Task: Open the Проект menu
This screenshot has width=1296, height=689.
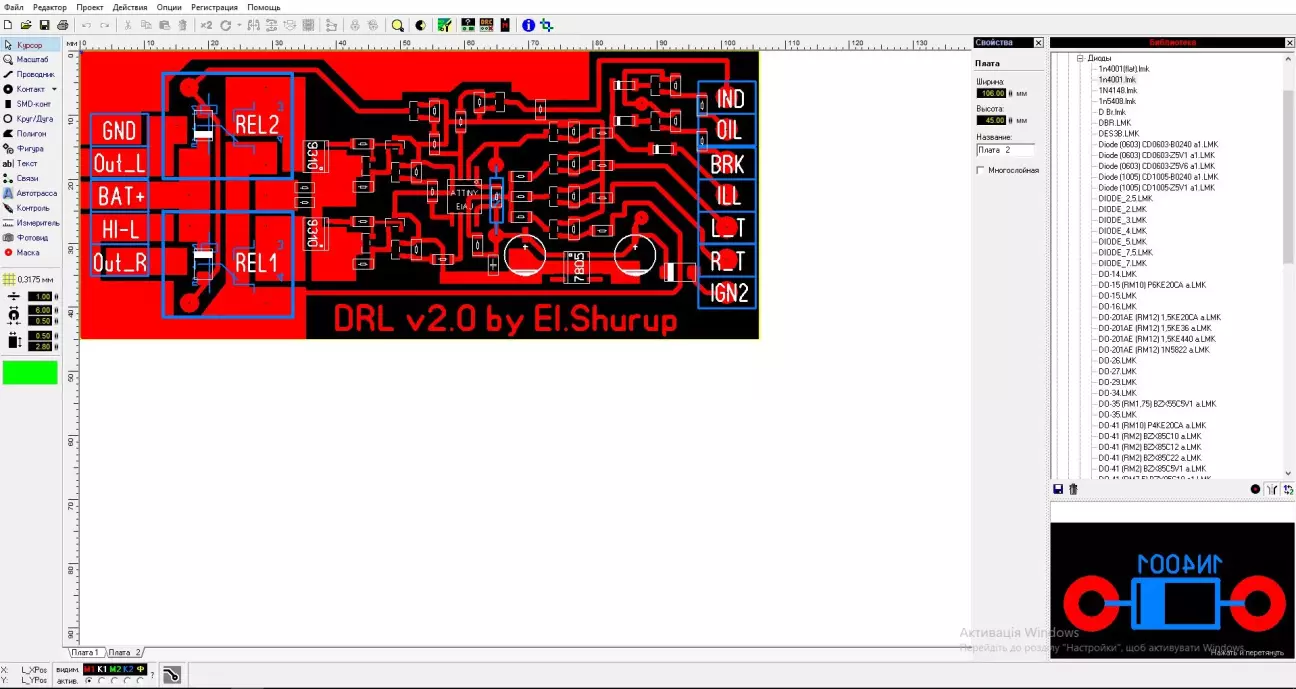Action: click(x=90, y=7)
